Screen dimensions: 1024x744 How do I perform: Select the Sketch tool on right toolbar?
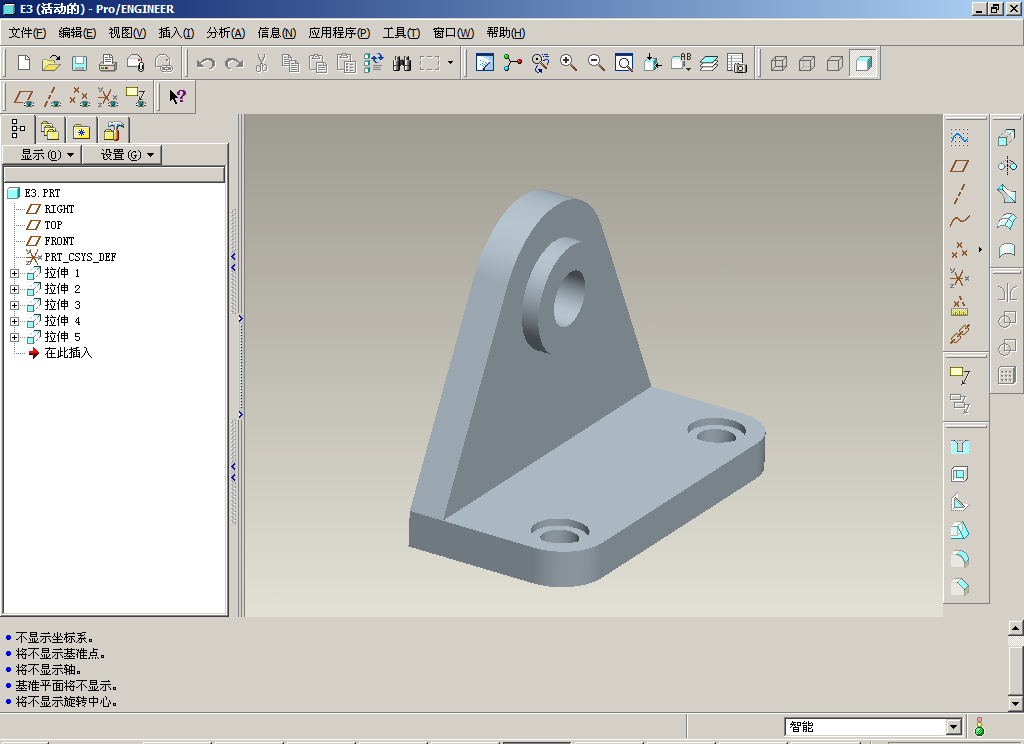(959, 137)
